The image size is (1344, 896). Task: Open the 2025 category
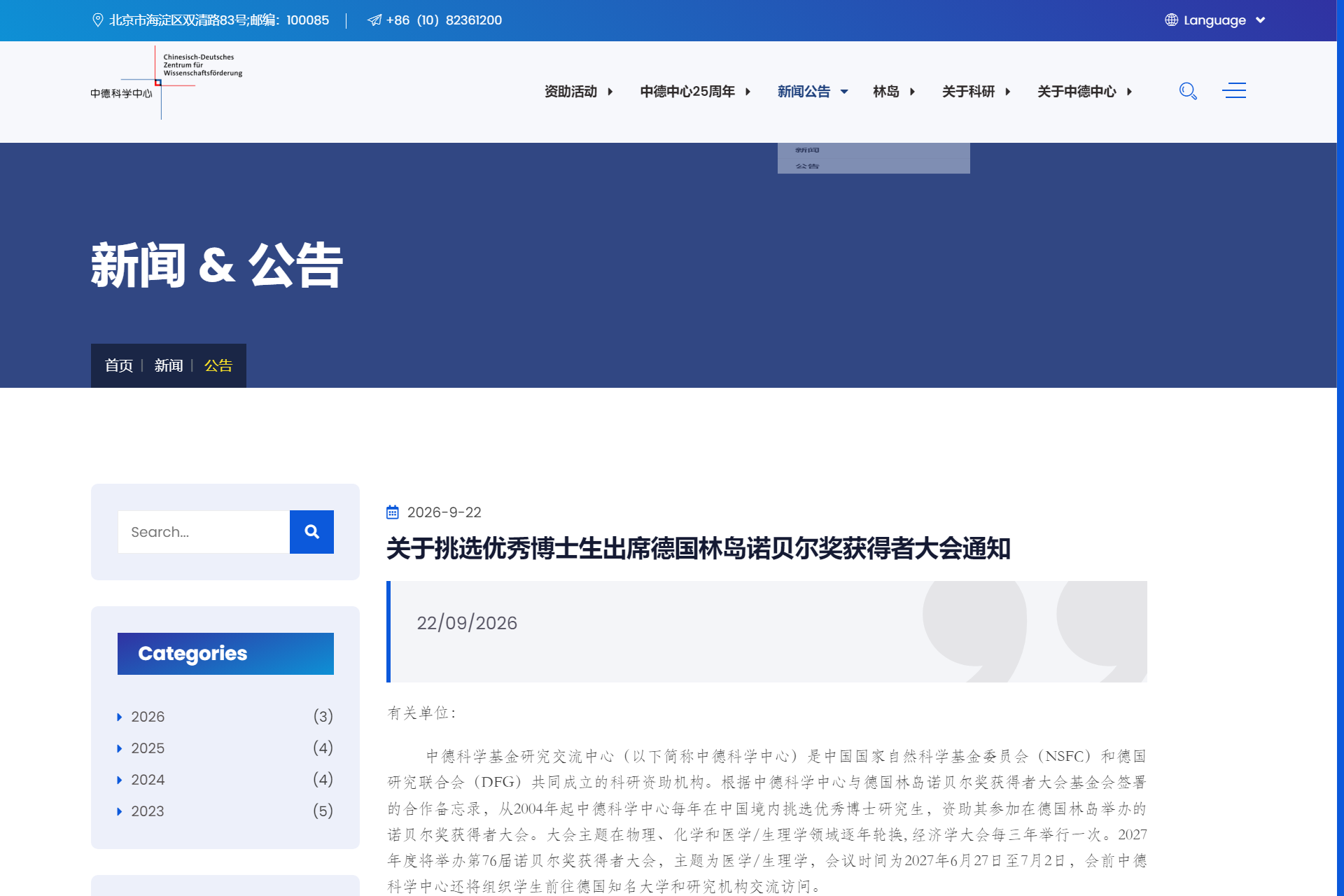(x=148, y=748)
